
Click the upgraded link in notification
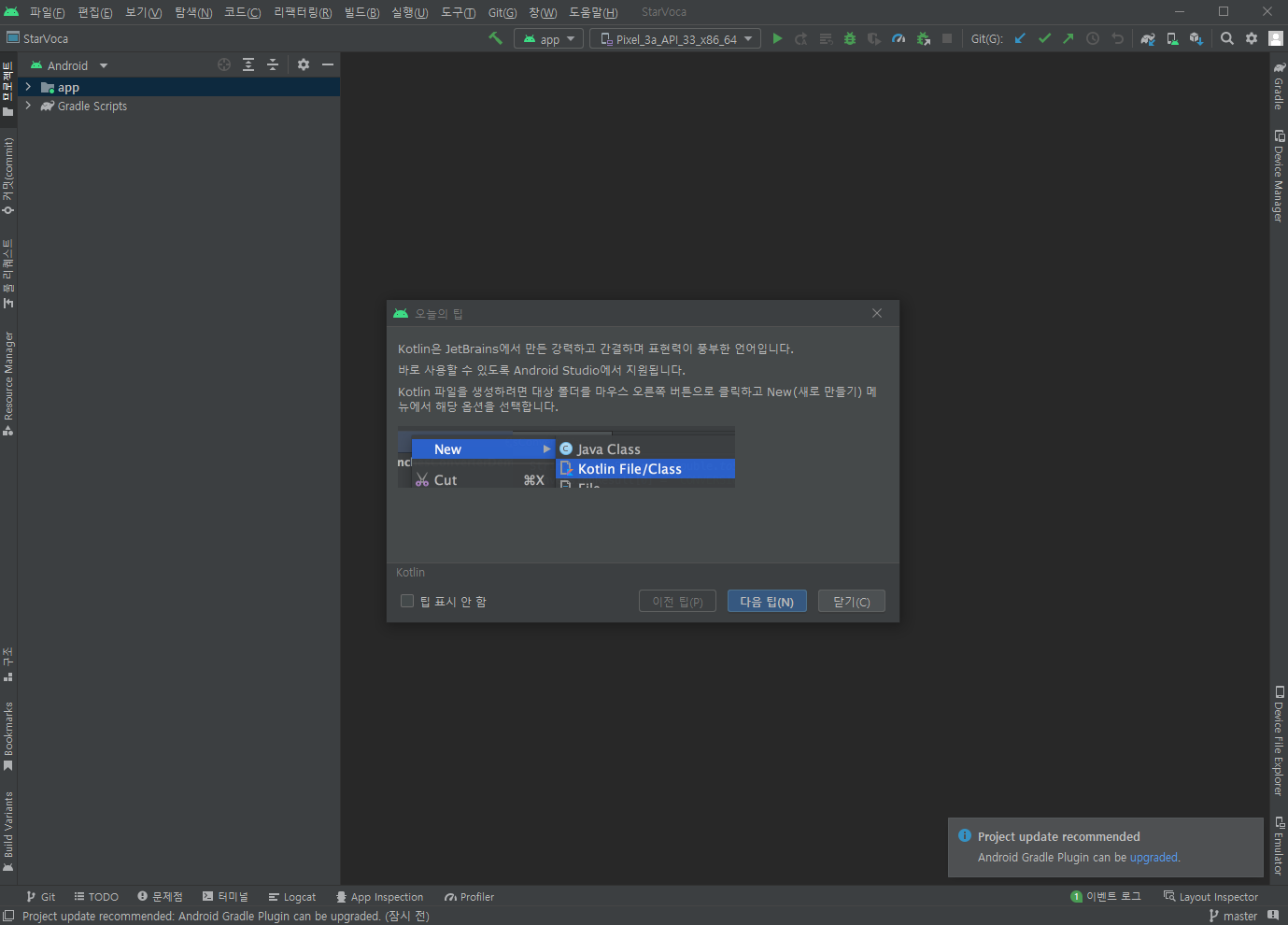click(x=1154, y=857)
